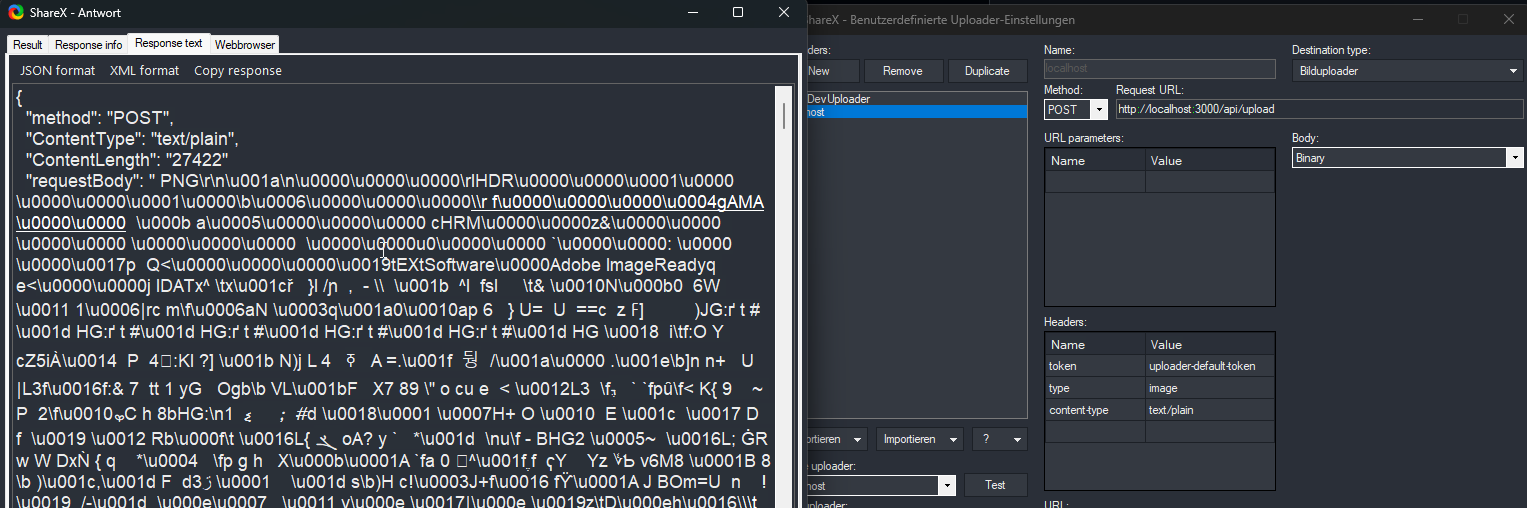The image size is (1527, 508).
Task: Select DevUploader in the uploader list
Action: click(917, 99)
